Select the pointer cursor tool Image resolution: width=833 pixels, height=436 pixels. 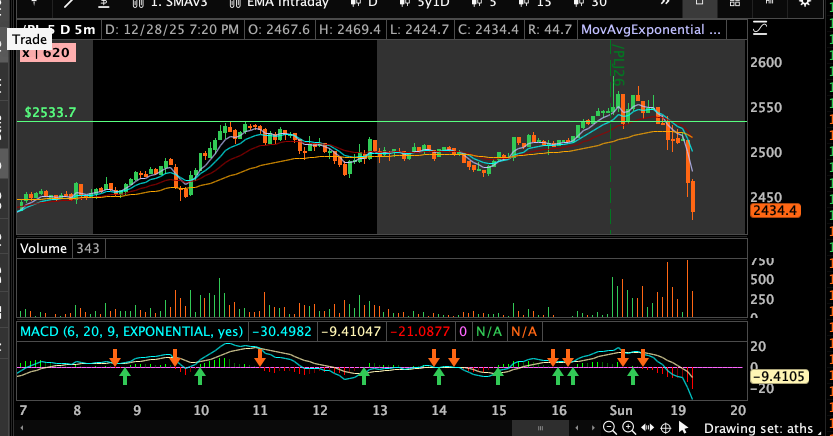coord(683,428)
